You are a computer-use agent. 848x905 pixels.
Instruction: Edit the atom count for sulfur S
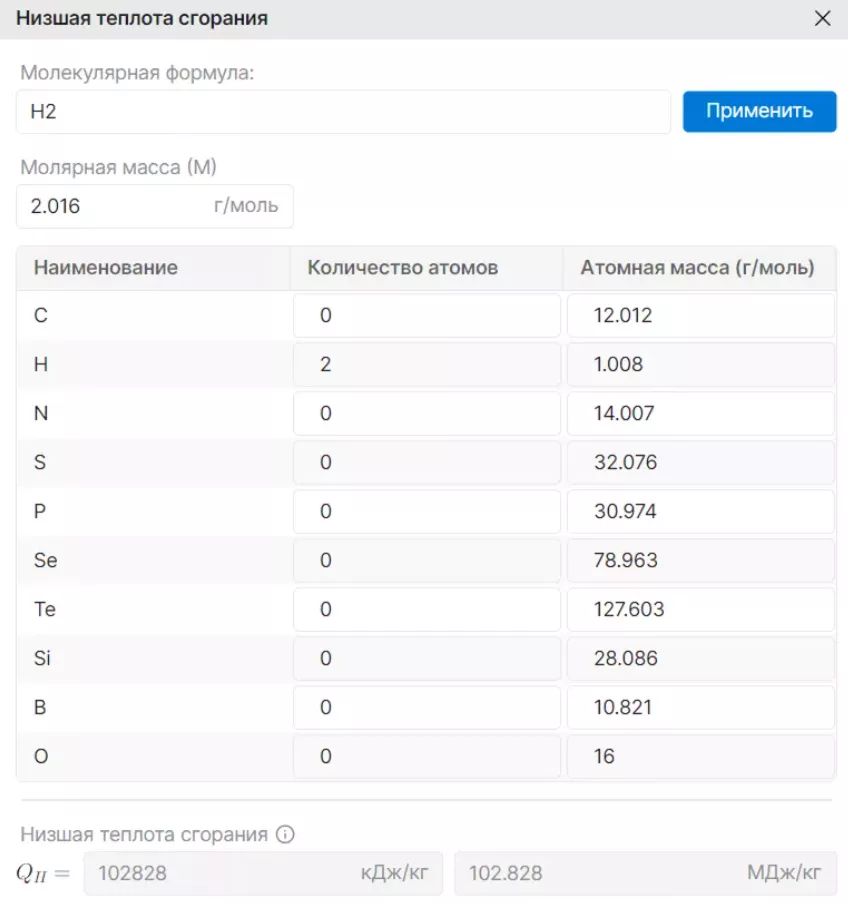pyautogui.click(x=427, y=462)
